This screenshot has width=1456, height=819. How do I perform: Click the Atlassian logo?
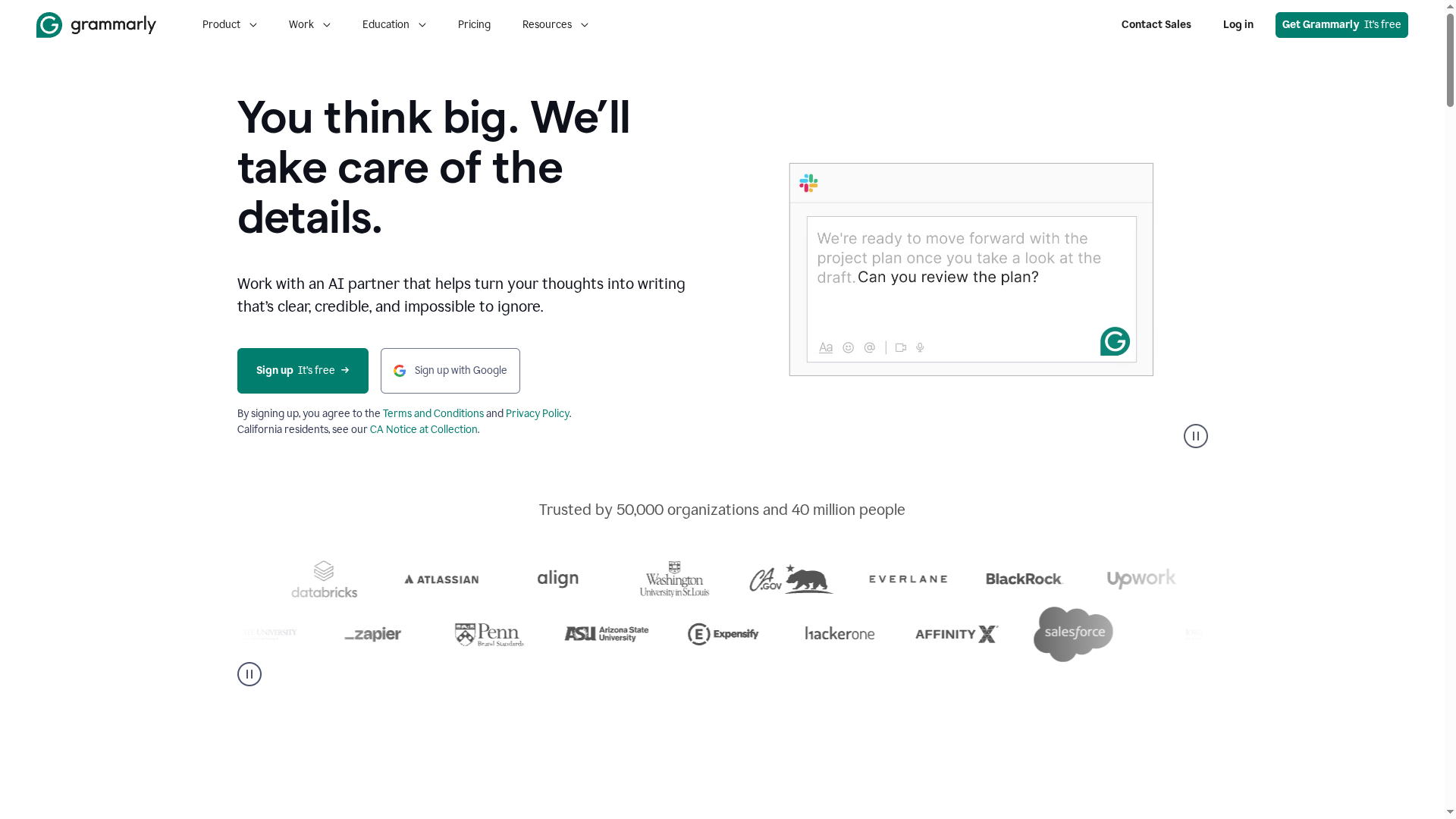(x=441, y=579)
